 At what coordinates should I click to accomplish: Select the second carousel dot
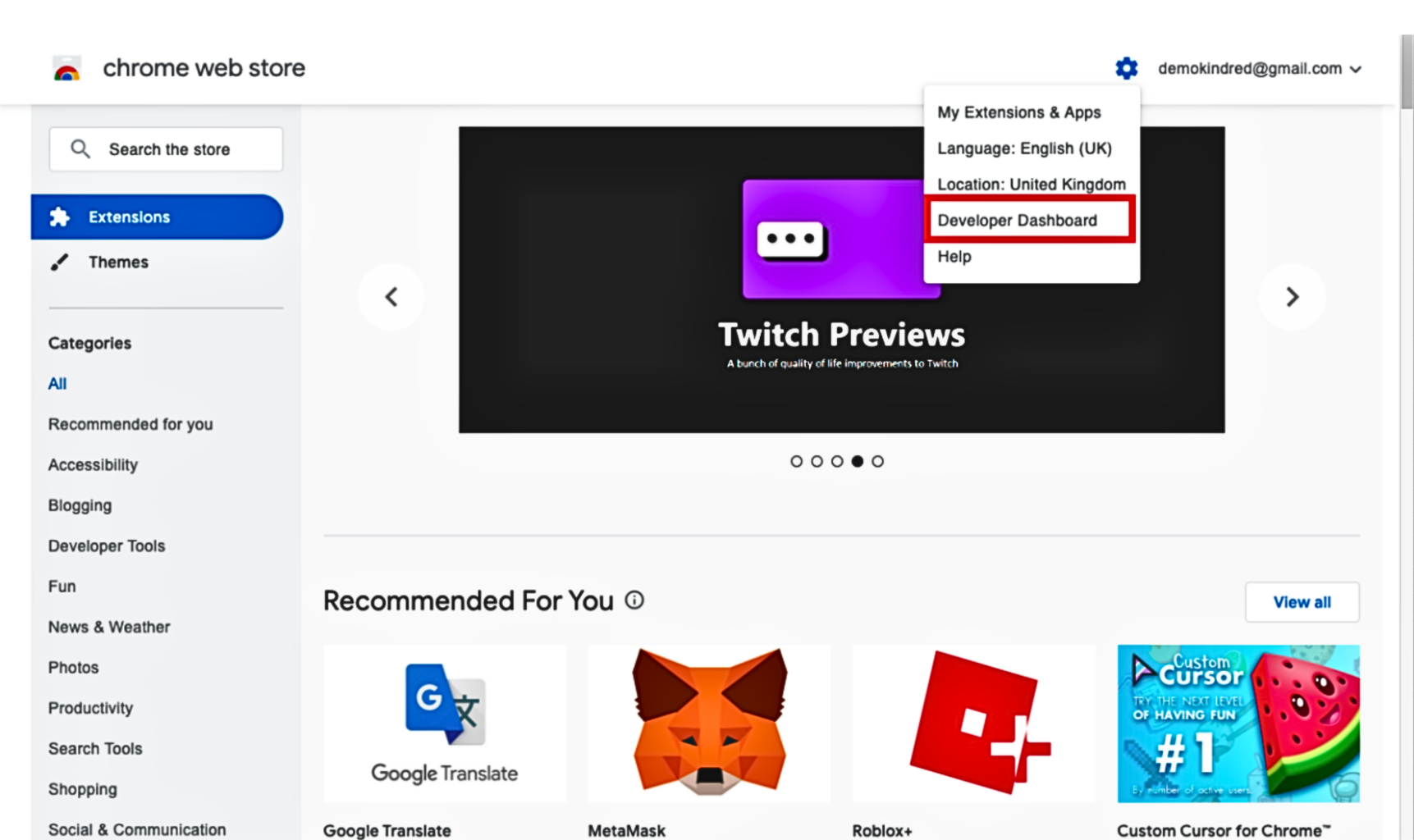(x=817, y=461)
